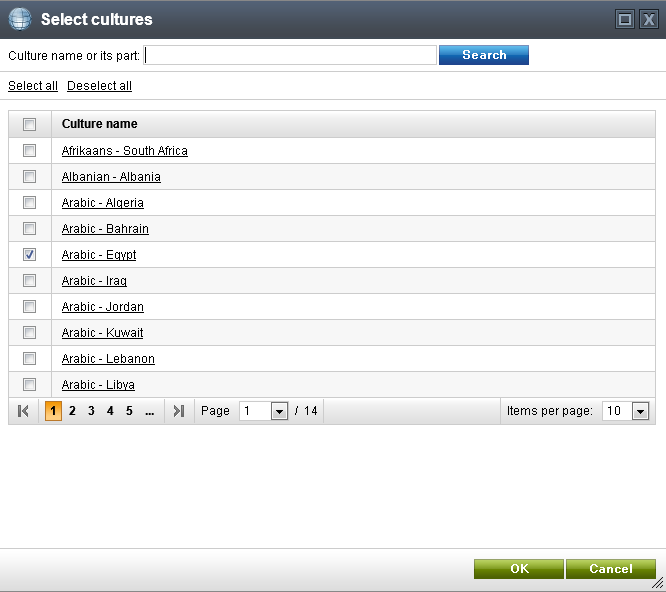Go to page 5 in pager

129,411
